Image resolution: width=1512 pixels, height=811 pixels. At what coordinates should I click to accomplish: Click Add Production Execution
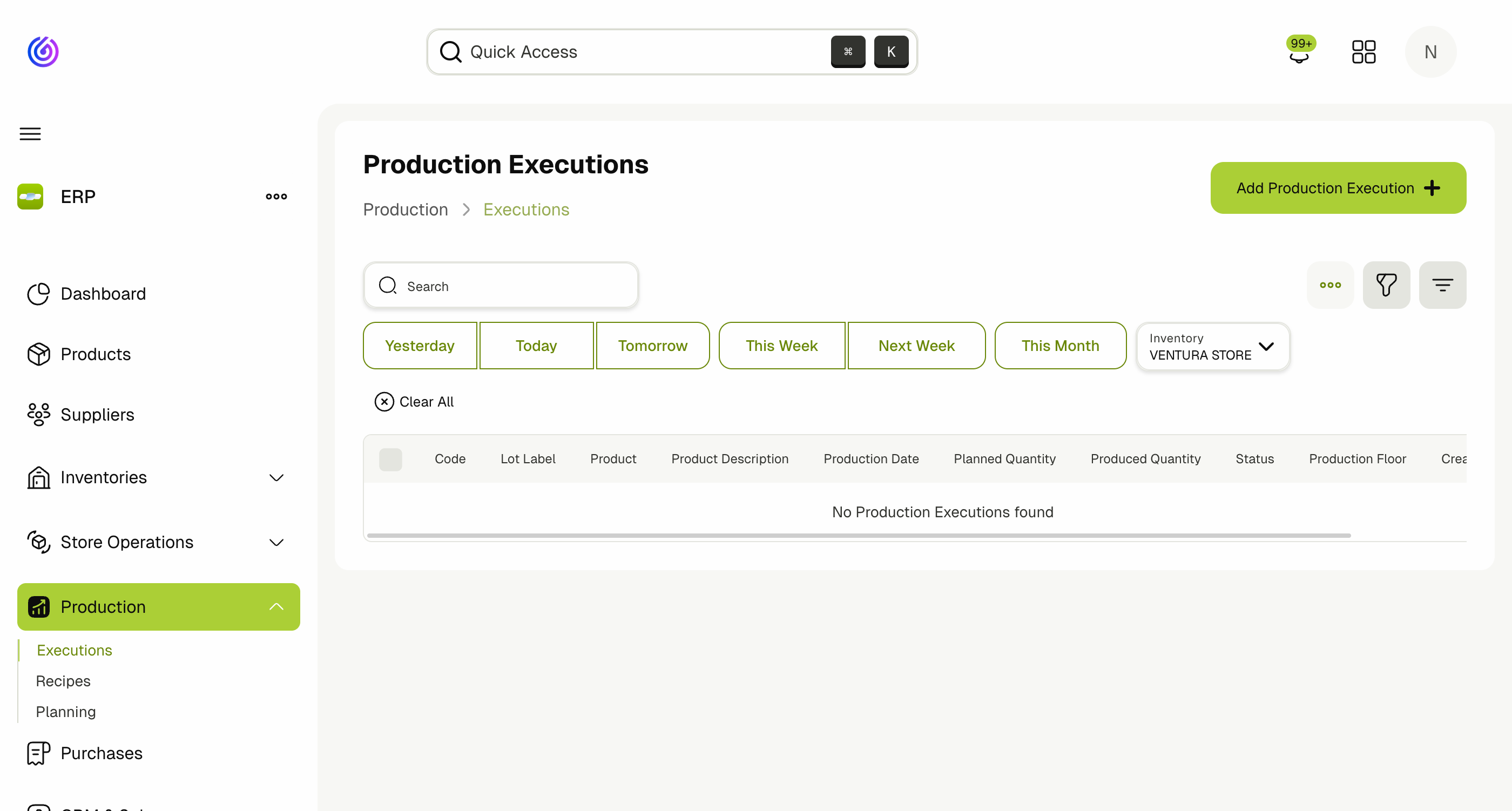coord(1338,188)
